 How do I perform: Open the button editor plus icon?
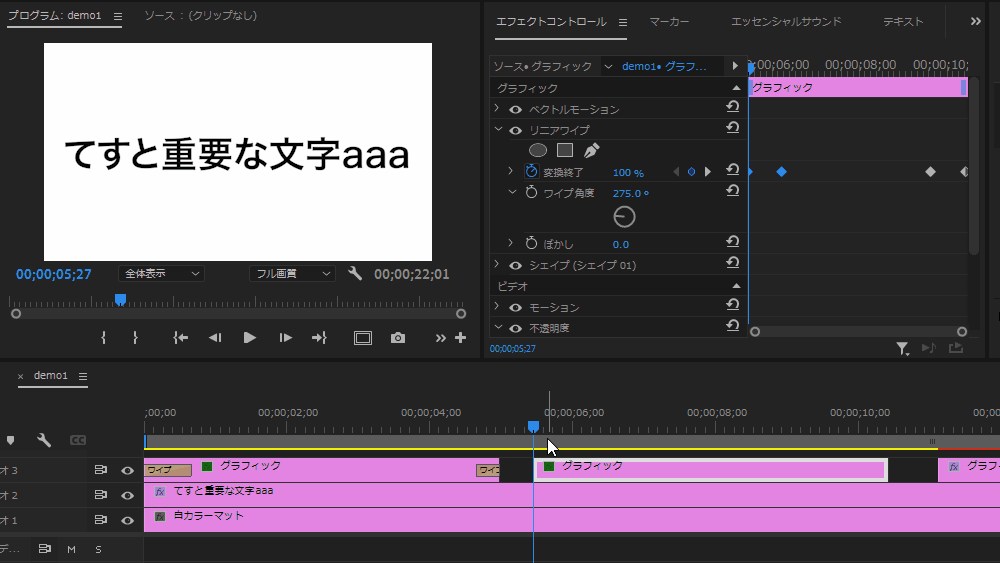coord(460,338)
